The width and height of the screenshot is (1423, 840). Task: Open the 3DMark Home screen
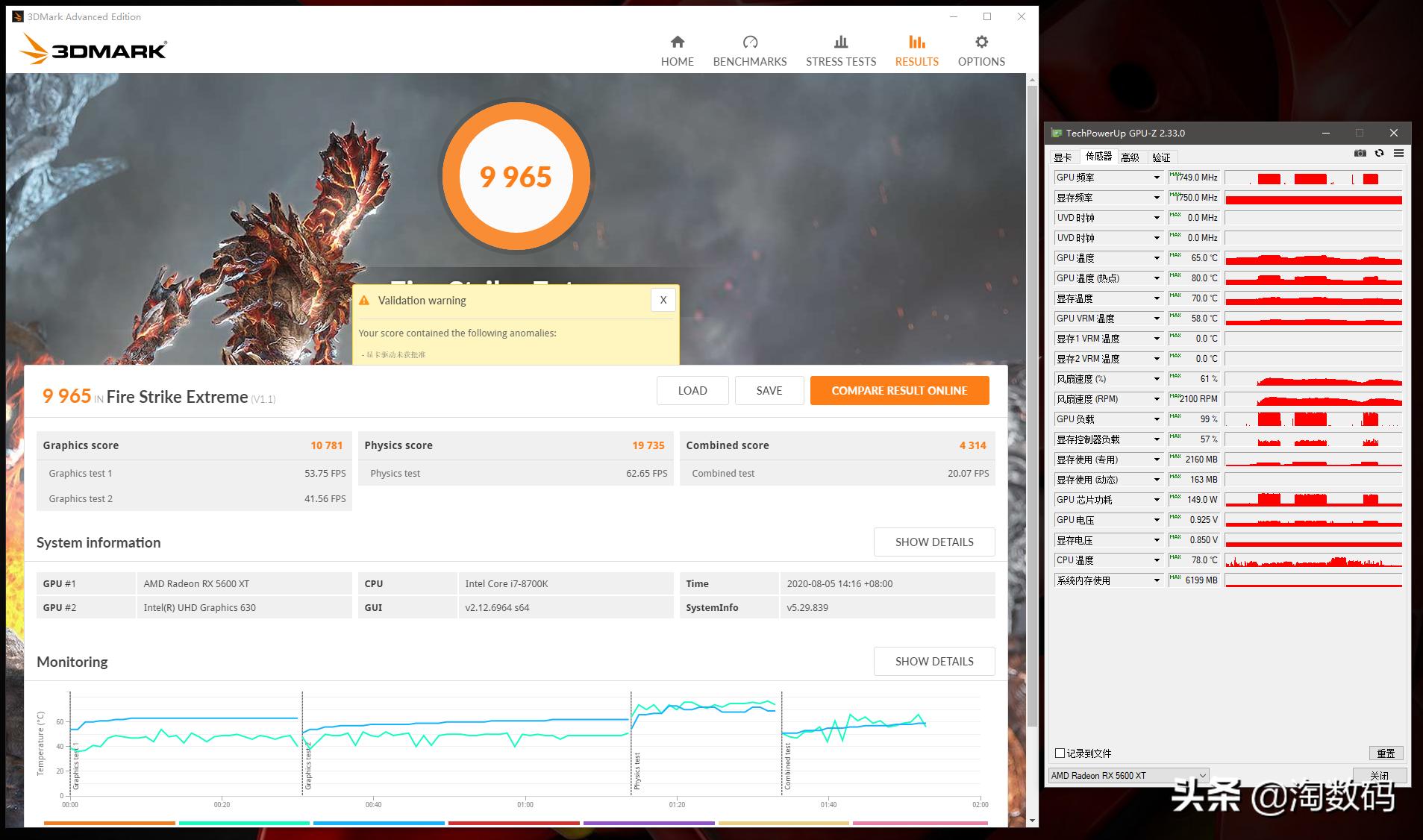(676, 49)
